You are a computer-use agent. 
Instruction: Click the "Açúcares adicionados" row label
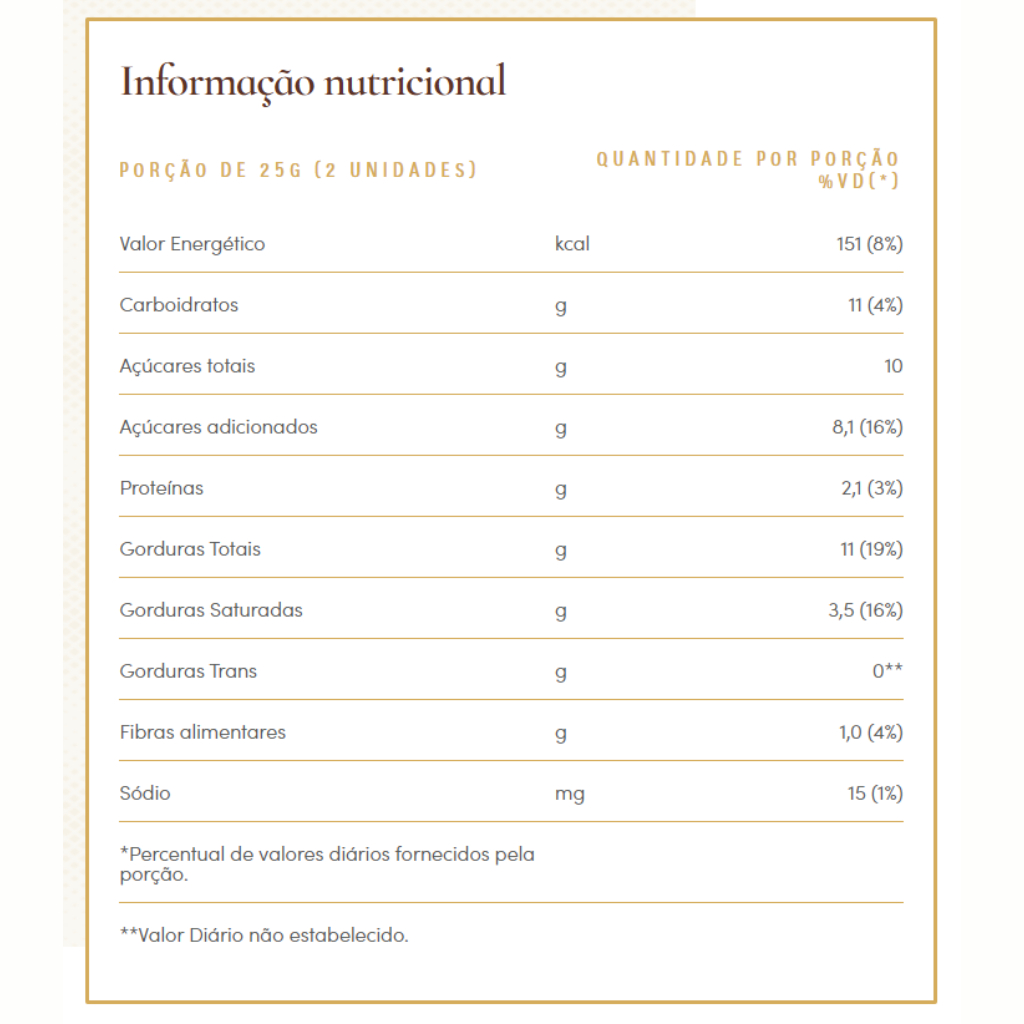coord(218,427)
